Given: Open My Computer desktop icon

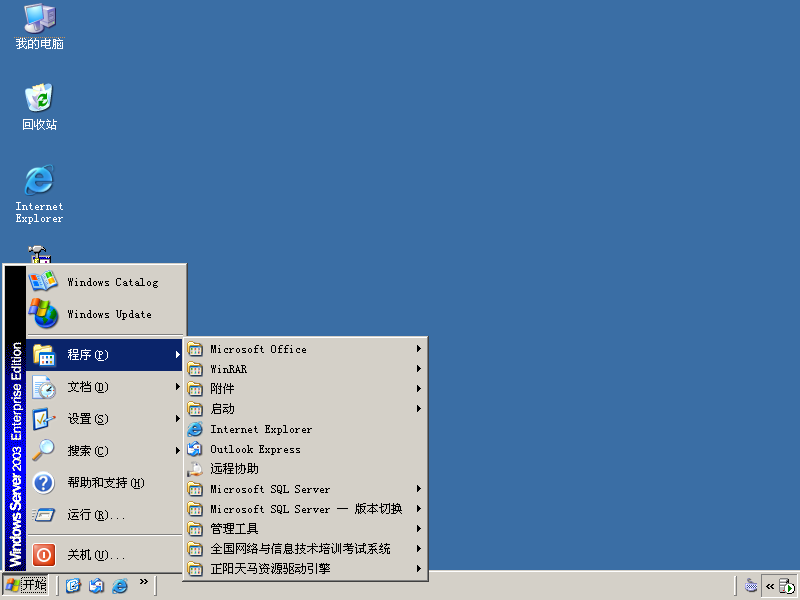Looking at the screenshot, I should coord(39,27).
